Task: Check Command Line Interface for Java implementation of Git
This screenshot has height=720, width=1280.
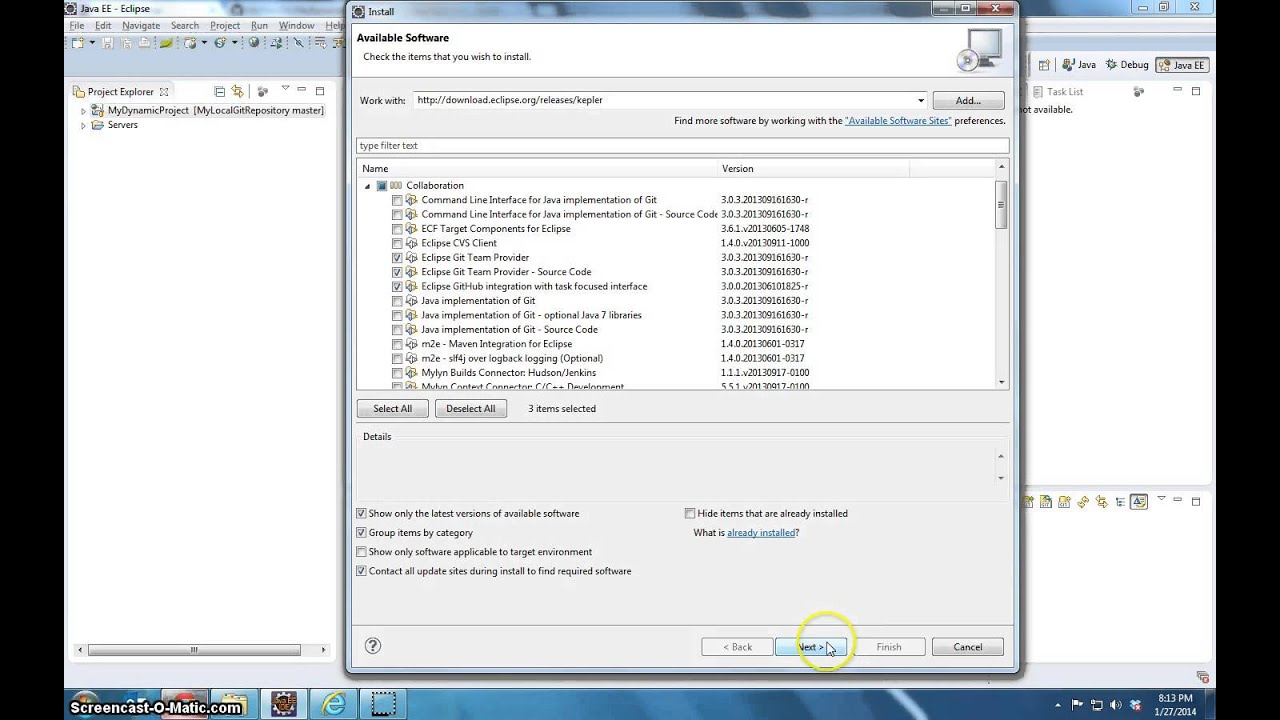Action: pos(397,200)
